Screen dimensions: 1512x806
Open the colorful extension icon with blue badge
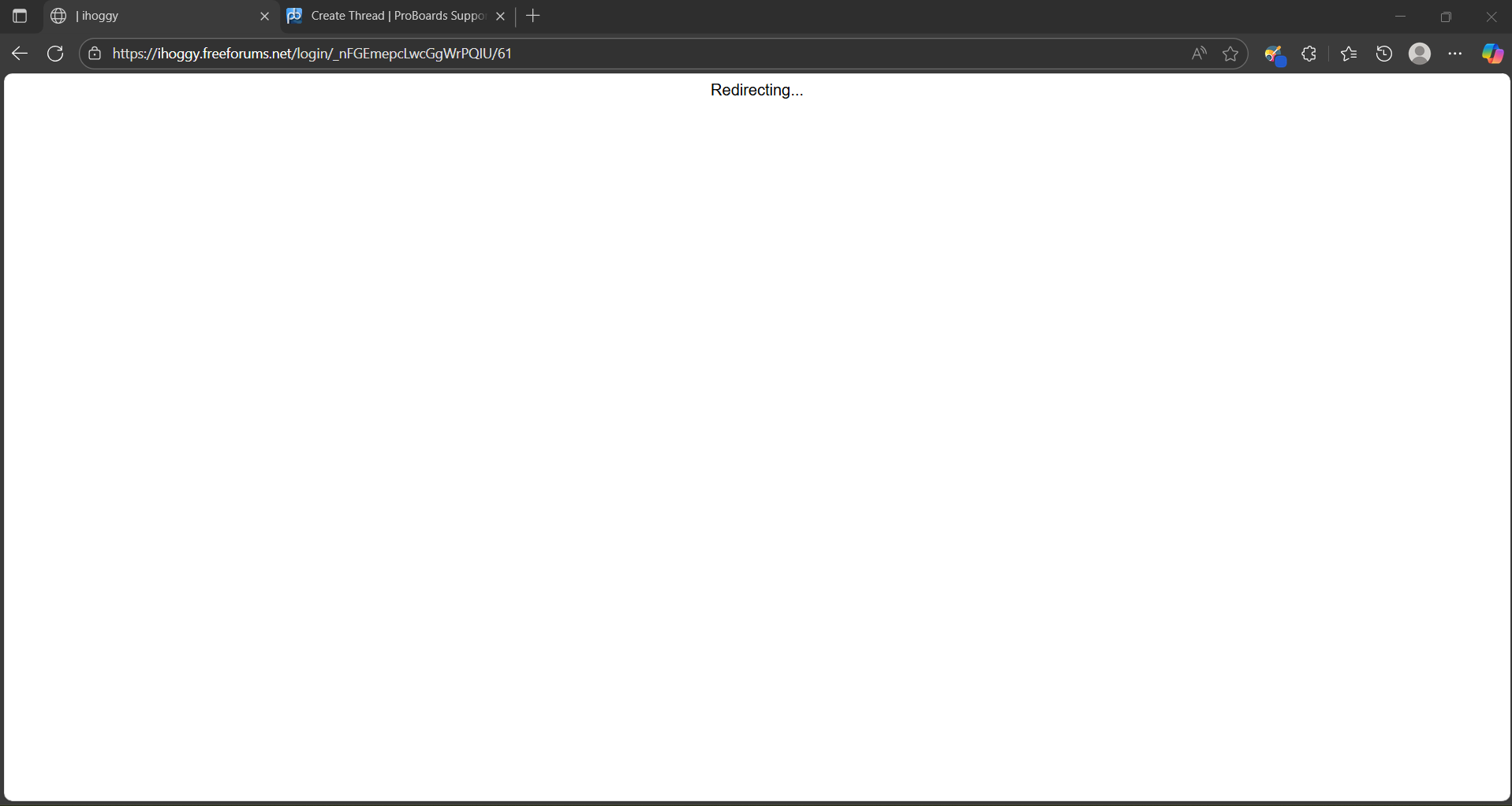pyautogui.click(x=1275, y=54)
